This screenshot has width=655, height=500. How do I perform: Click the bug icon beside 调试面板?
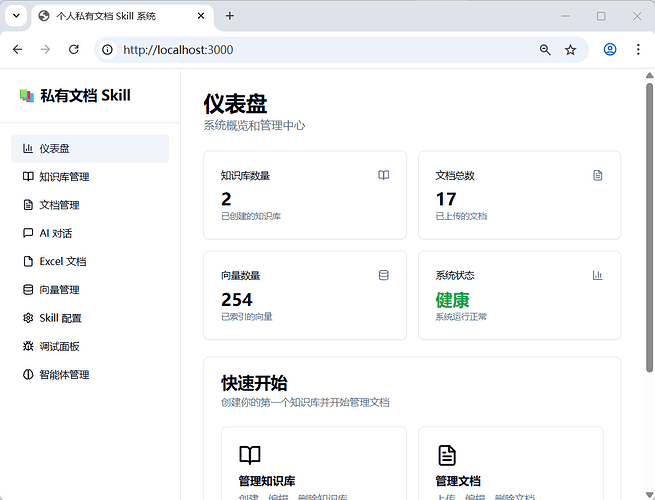pos(28,346)
